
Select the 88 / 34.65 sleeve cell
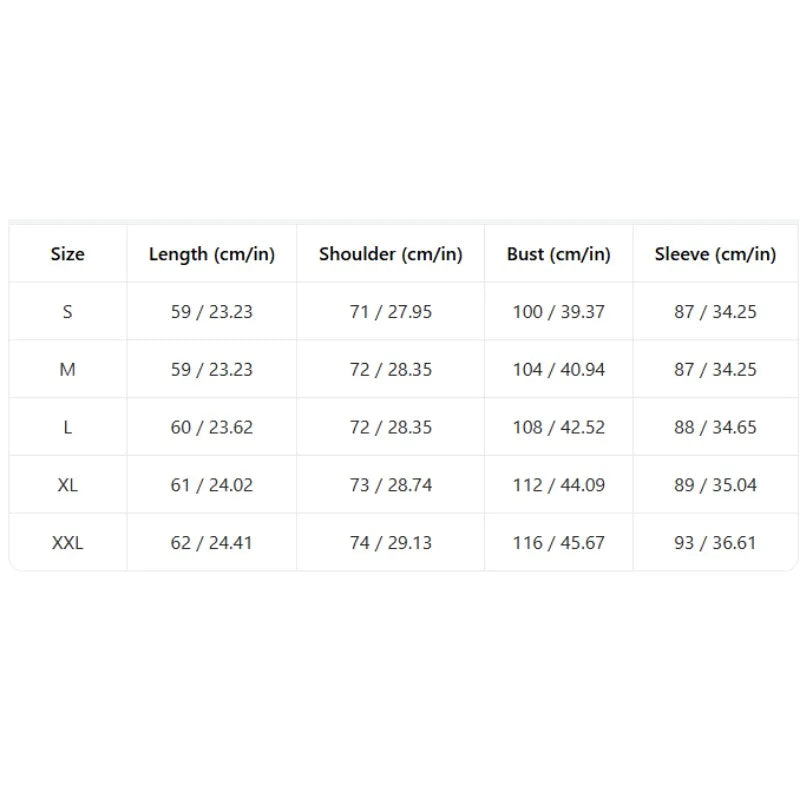[x=715, y=427]
